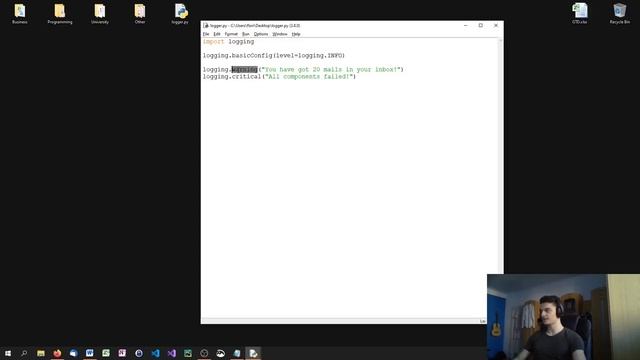Click the logger.py title bar text
This screenshot has width=640, height=360.
255,25
